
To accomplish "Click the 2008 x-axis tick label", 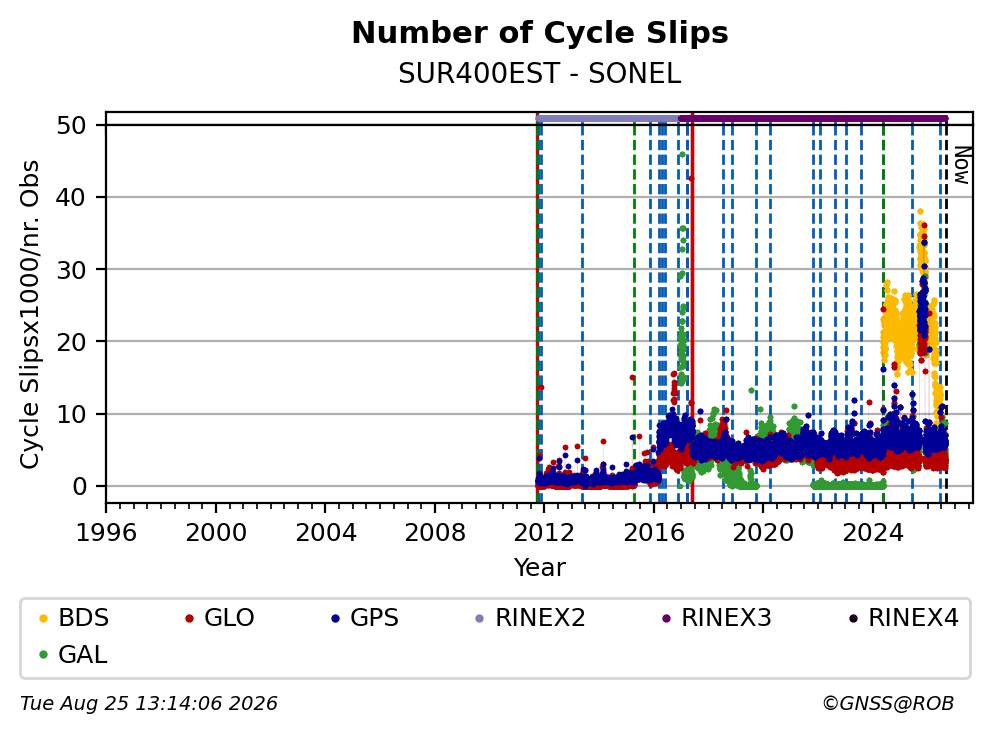I will [435, 533].
